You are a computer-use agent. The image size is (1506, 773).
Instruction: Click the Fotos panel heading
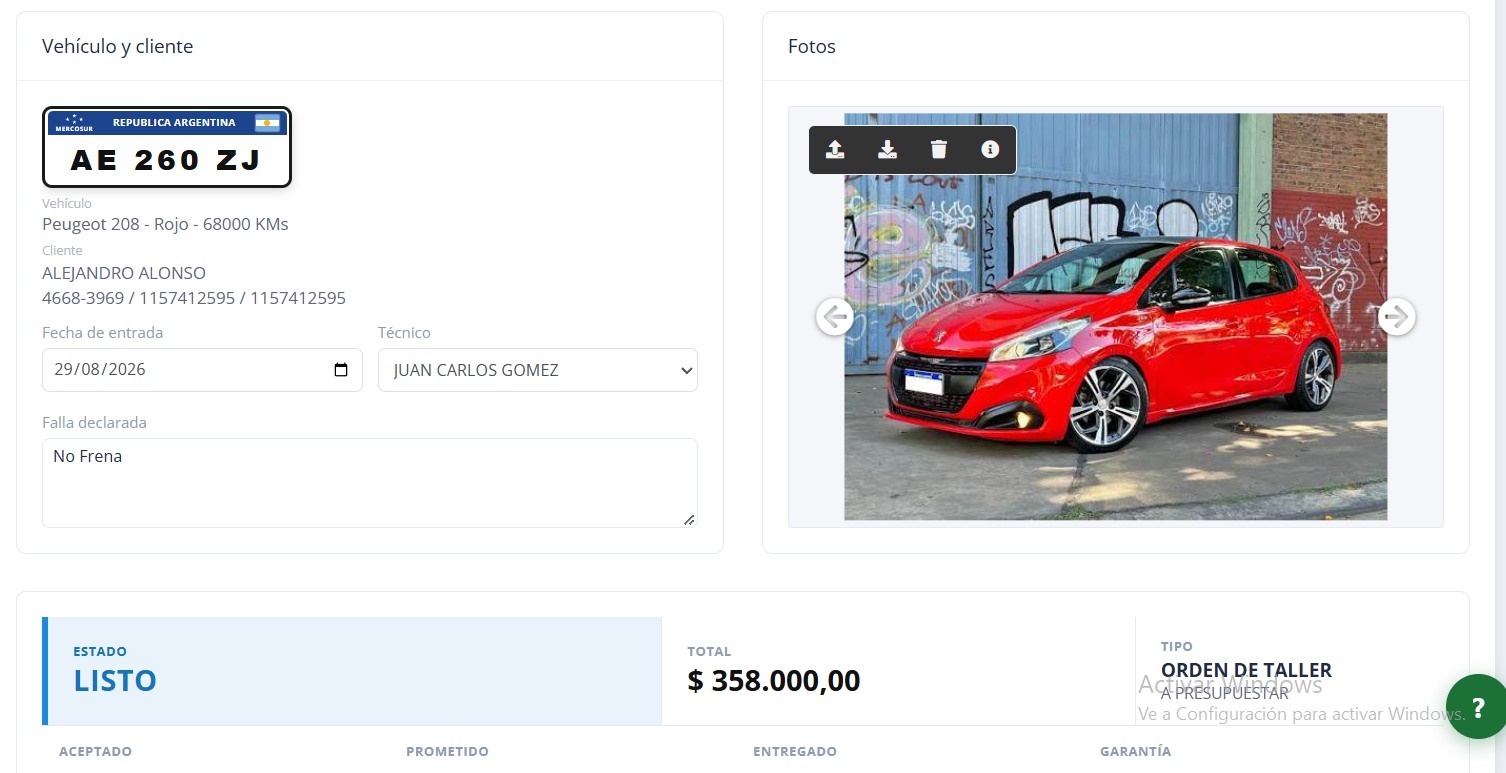tap(812, 46)
